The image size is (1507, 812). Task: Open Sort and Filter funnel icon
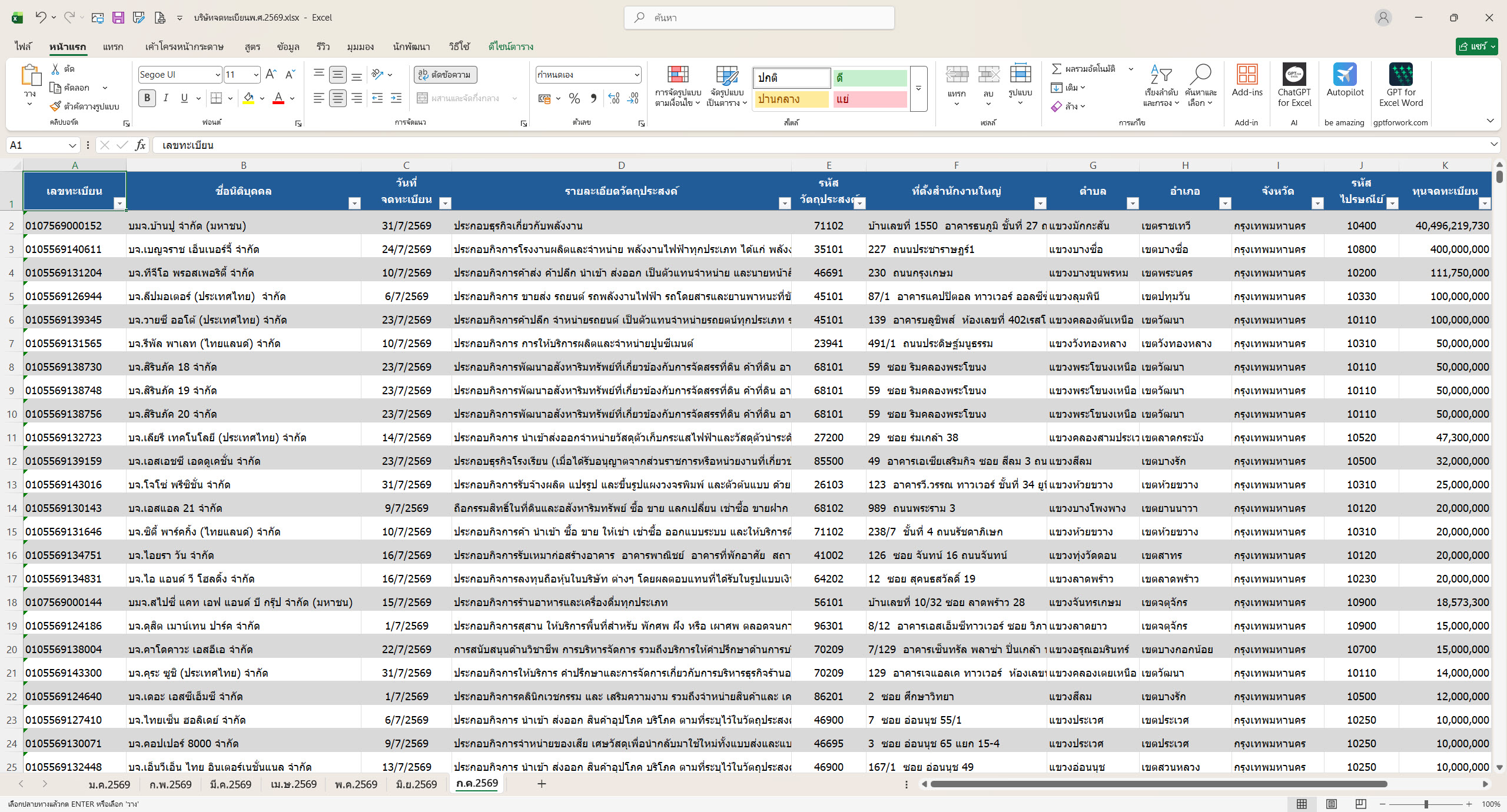click(1161, 75)
